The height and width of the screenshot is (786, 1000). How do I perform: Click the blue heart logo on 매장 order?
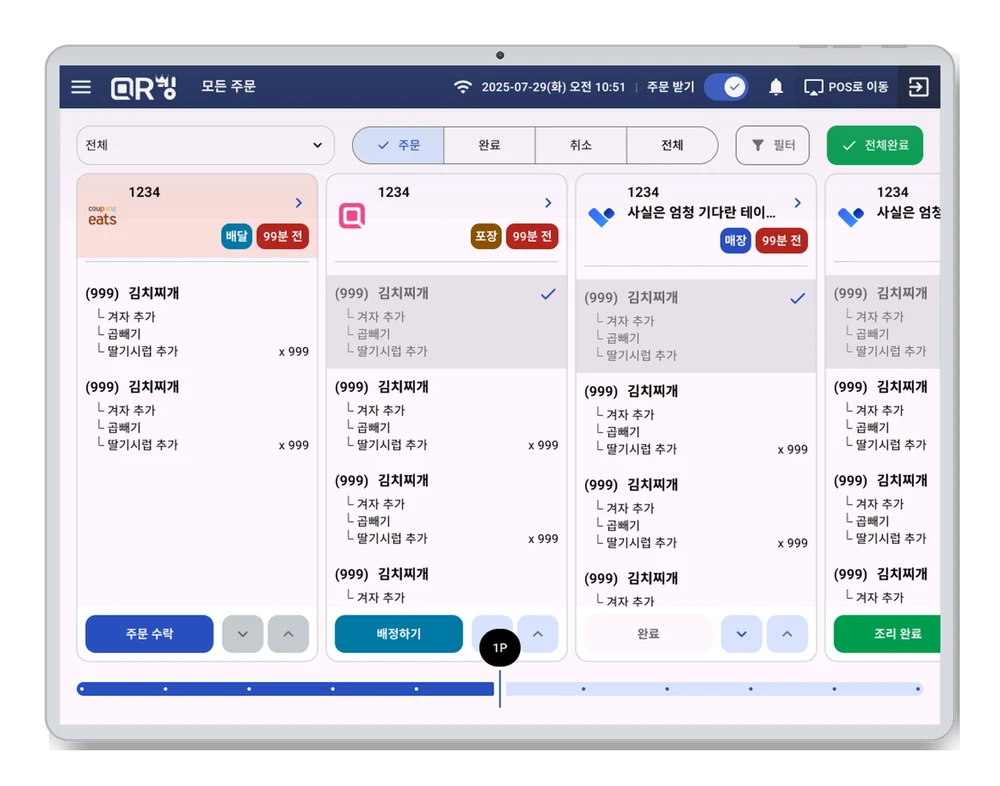pyautogui.click(x=601, y=217)
